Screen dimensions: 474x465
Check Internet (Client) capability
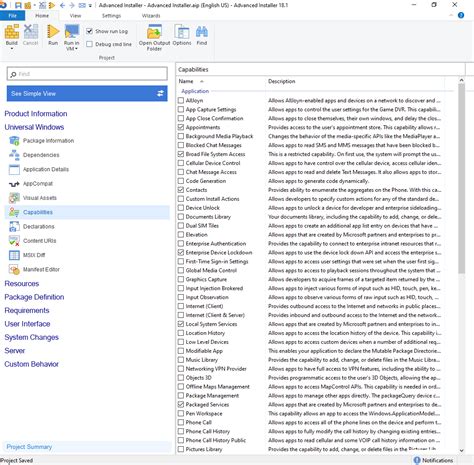(x=181, y=306)
